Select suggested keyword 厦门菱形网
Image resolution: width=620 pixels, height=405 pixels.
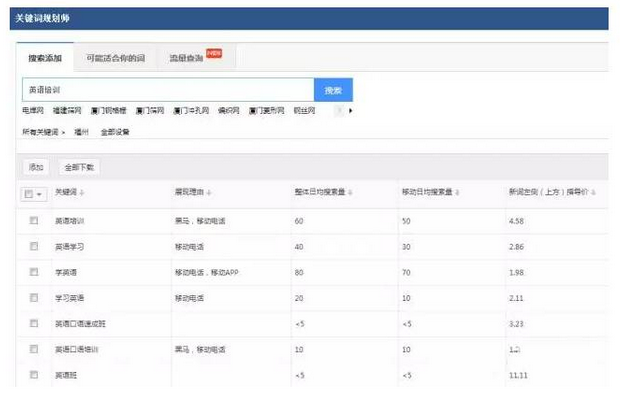(267, 111)
